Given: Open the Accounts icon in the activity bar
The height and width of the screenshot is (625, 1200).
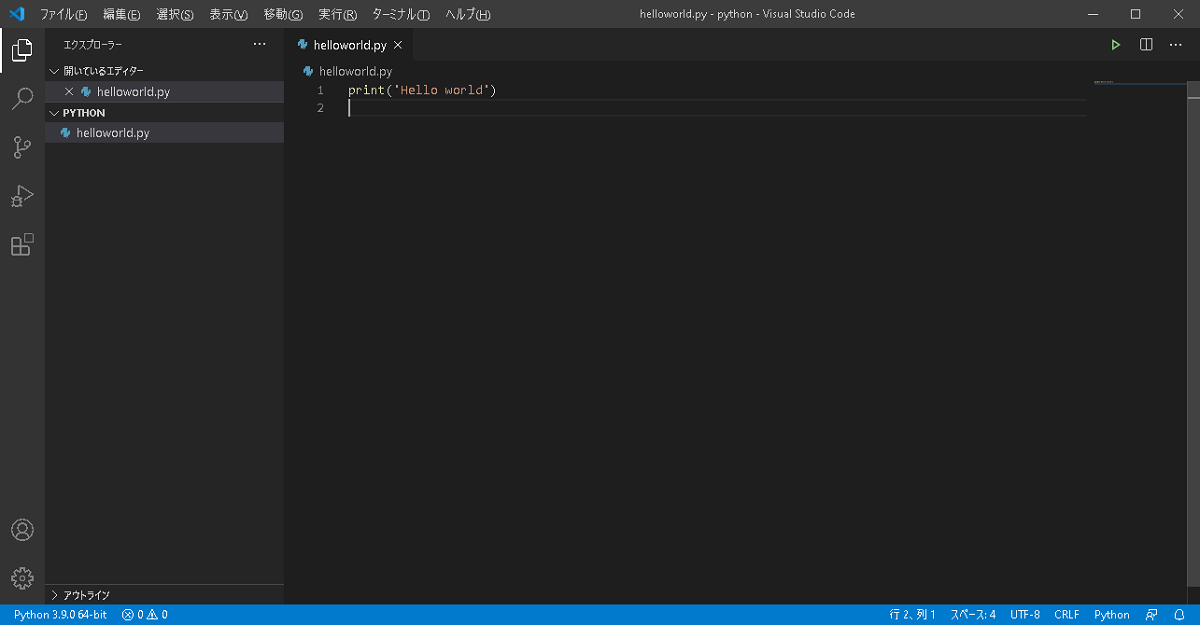Looking at the screenshot, I should [x=22, y=529].
